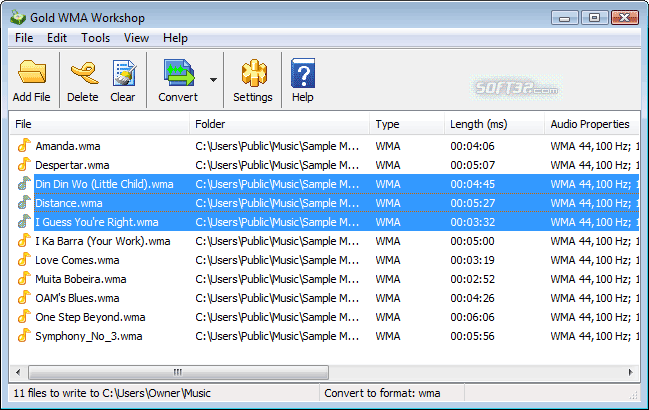Click the folder path of Love Comes.wma
This screenshot has height=410, width=649.
(x=277, y=260)
